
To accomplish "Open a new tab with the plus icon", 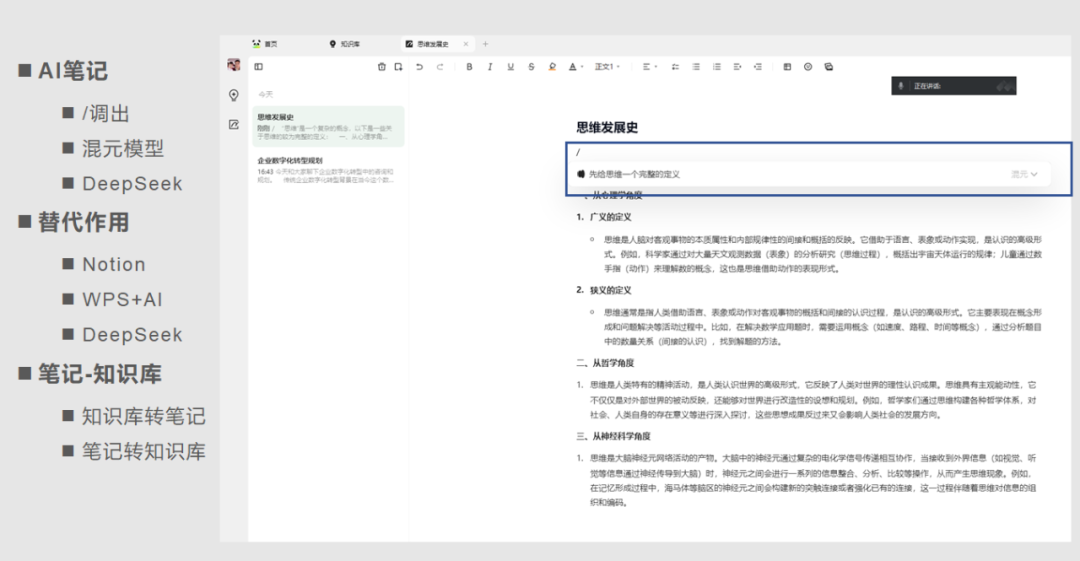I will click(485, 44).
